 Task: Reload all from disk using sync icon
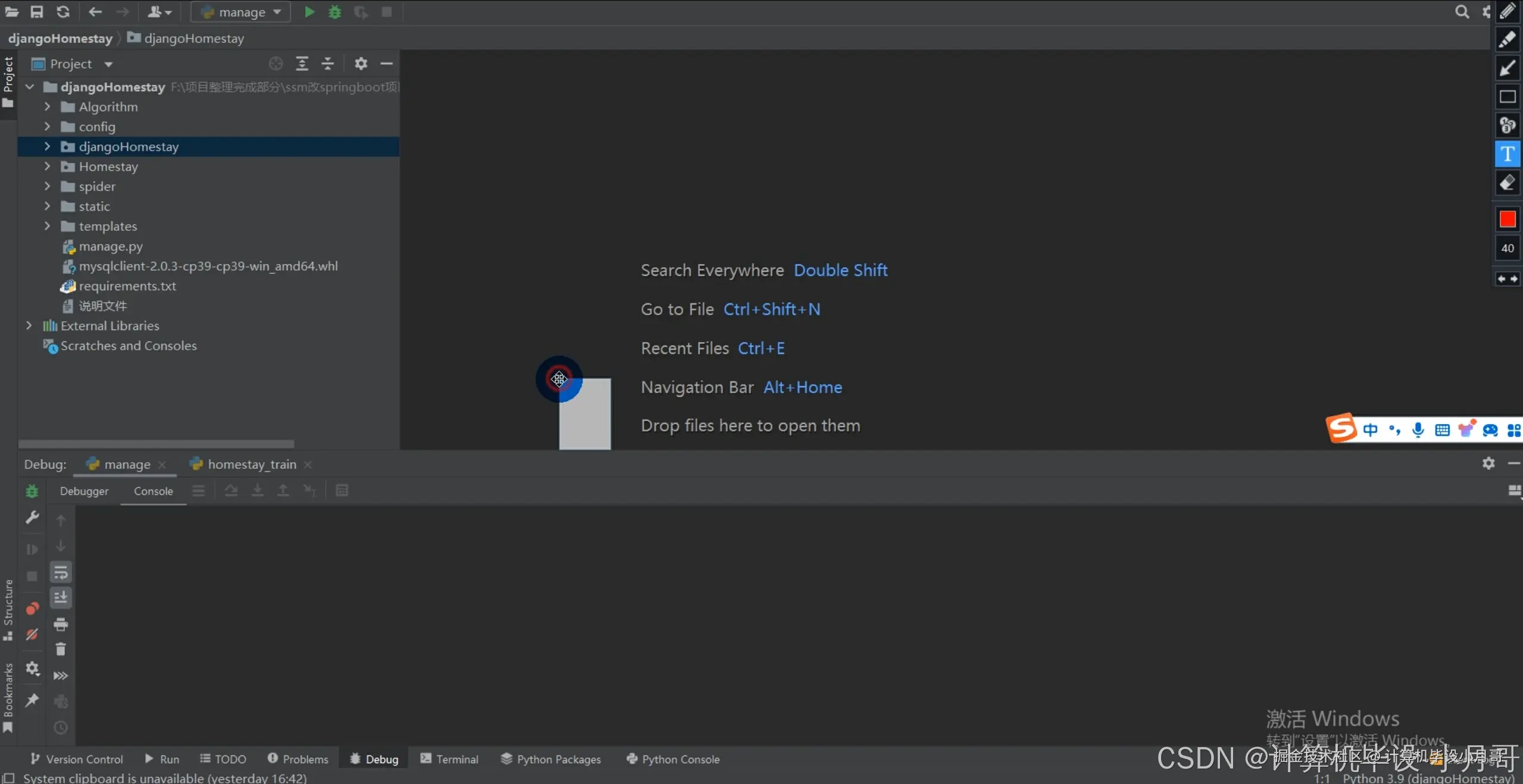tap(63, 12)
